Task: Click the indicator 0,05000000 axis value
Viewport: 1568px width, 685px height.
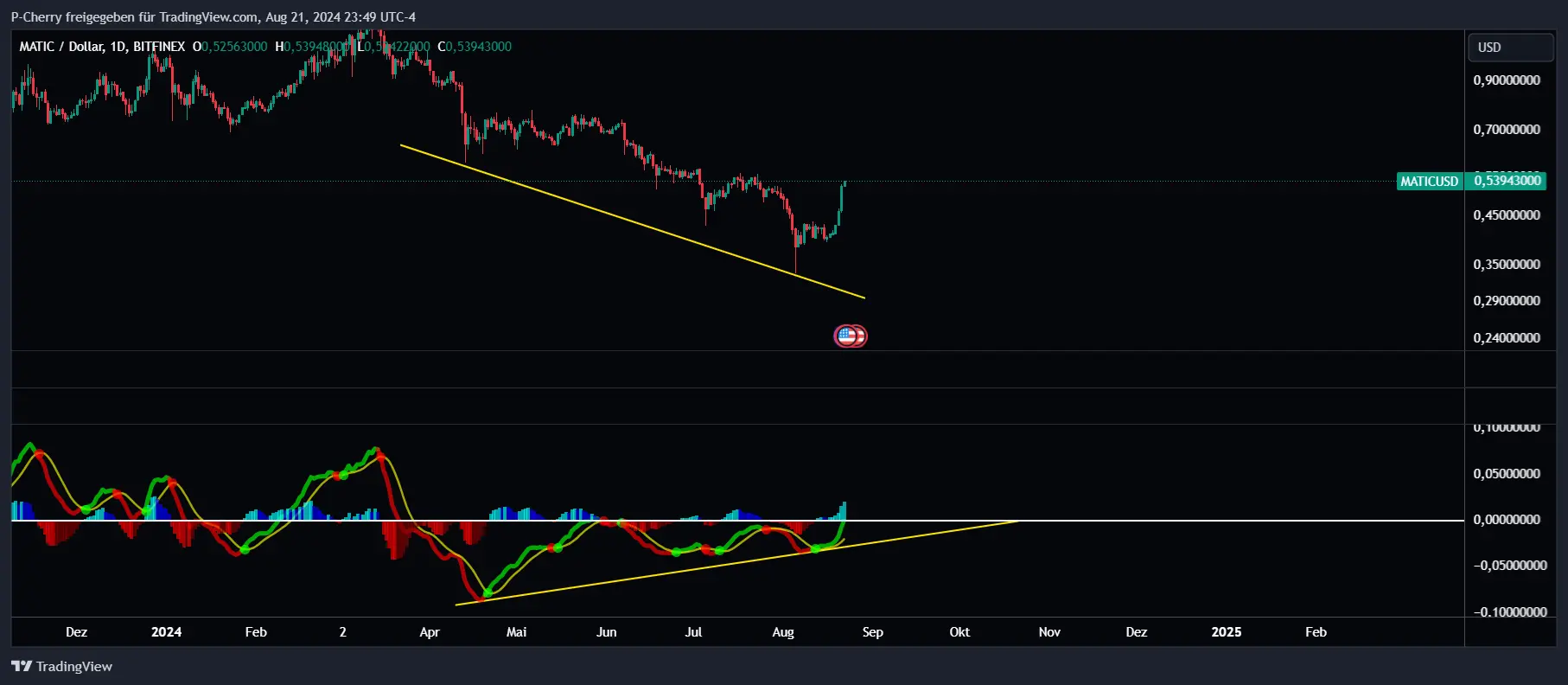Action: (x=1507, y=473)
